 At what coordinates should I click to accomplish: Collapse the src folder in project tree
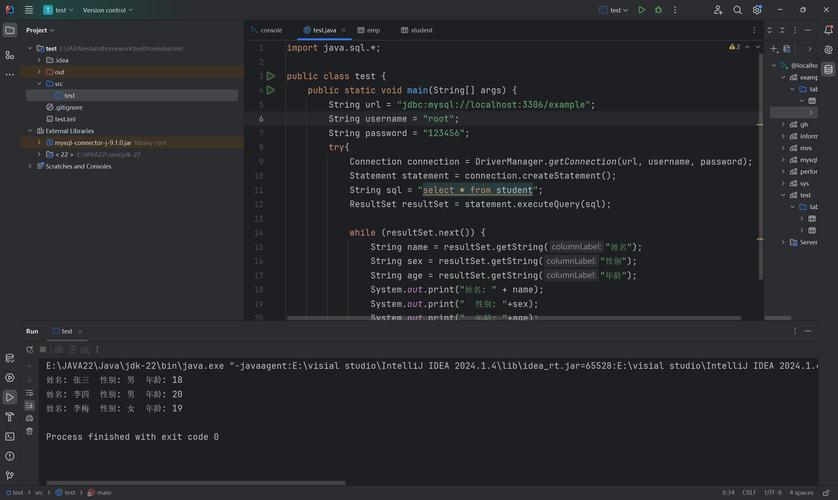click(x=39, y=84)
